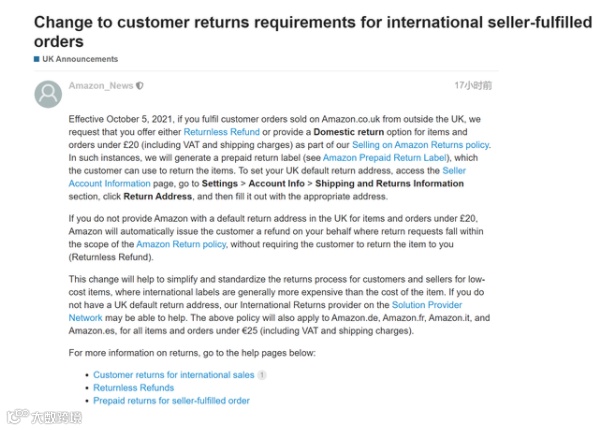Open the UK Announcements category
Viewport: 612px width, 430px height.
tap(80, 59)
